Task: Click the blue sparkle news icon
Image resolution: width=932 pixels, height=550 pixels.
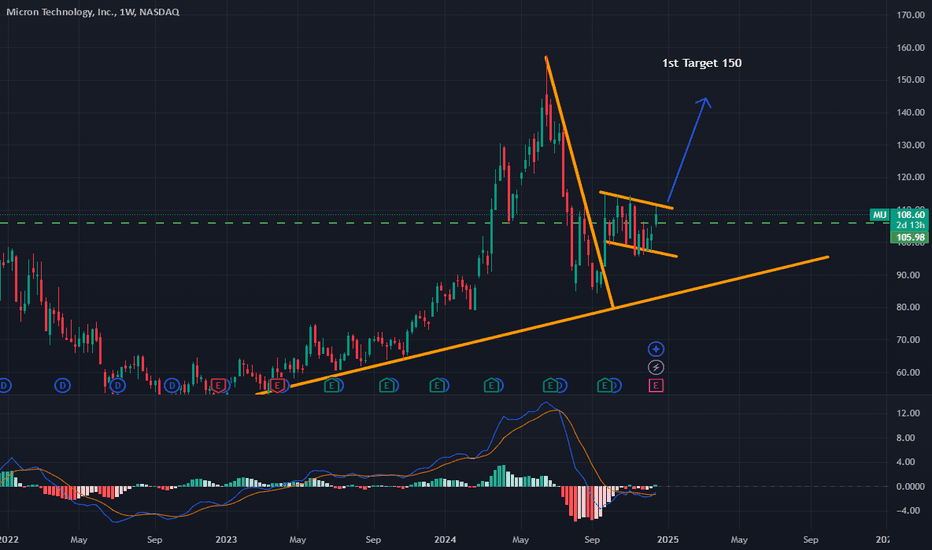Action: pyautogui.click(x=656, y=349)
